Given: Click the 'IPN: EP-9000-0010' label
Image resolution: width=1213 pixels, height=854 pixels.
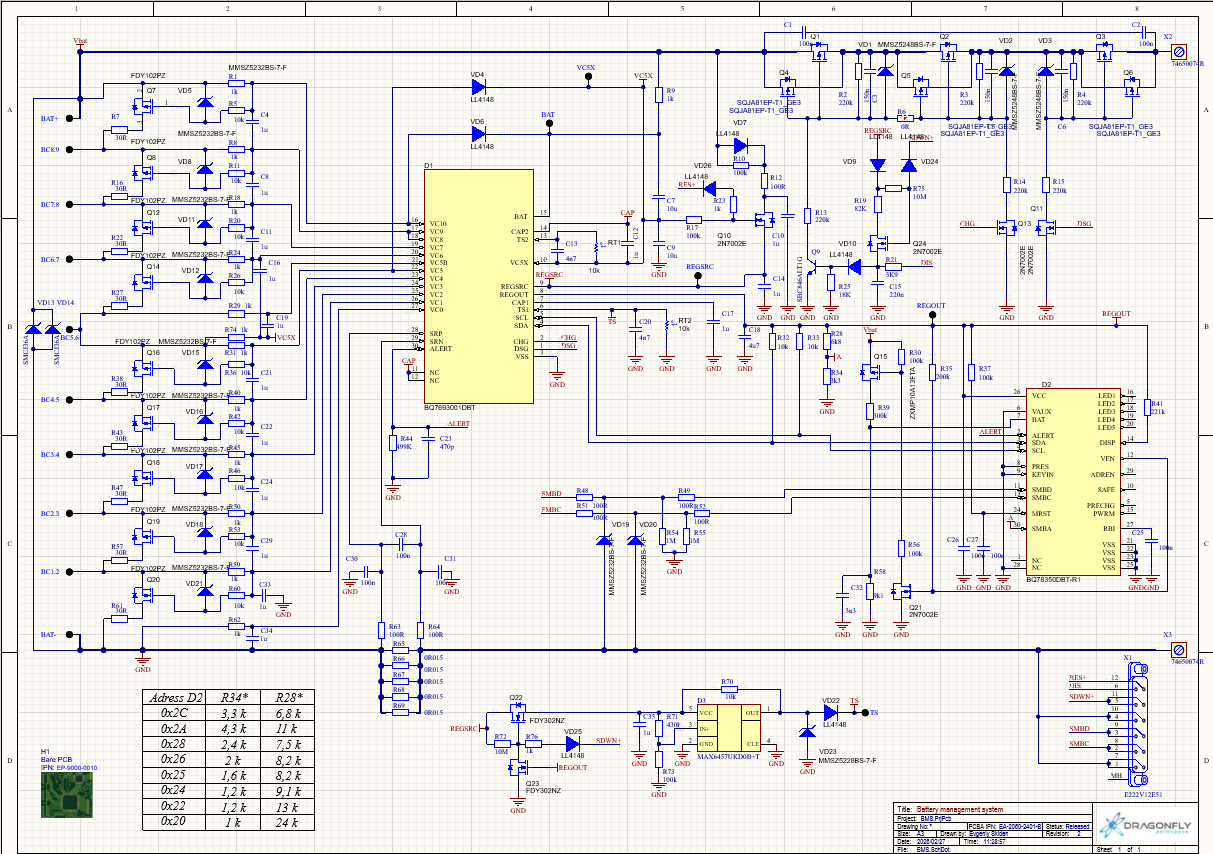Looking at the screenshot, I should coord(69,767).
